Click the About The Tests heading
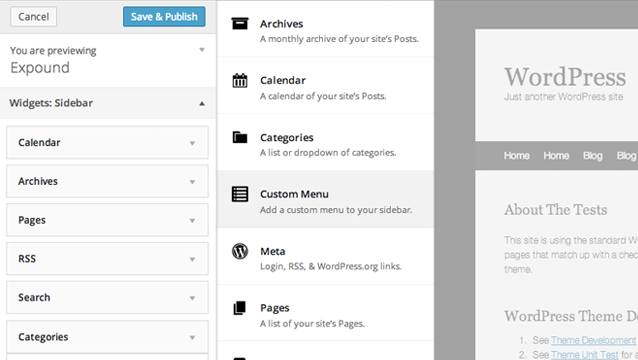Viewport: 638px width, 360px height. [555, 210]
